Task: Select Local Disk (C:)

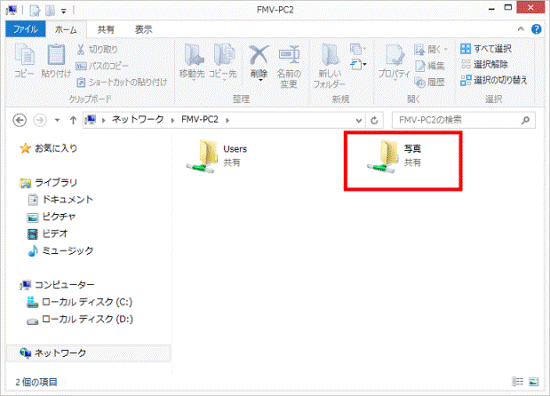Action: [80, 302]
